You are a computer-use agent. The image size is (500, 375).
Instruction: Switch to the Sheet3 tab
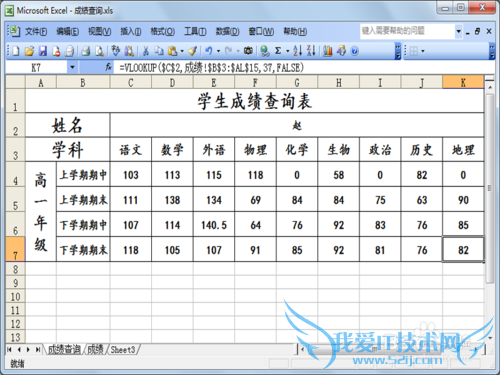pyautogui.click(x=123, y=349)
